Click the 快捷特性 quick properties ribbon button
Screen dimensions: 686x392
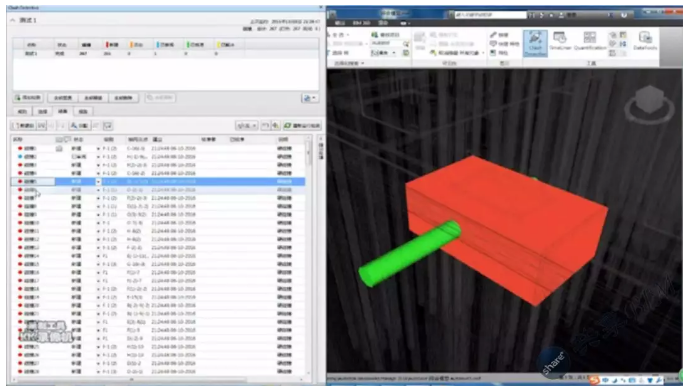[x=504, y=44]
